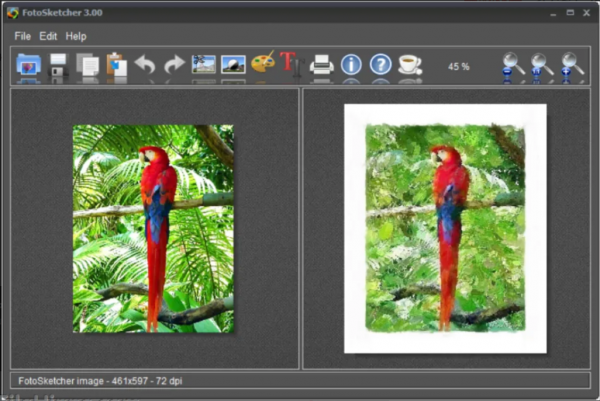Screen dimensions: 600x401
Task: Click the painted parrot result image
Action: pyautogui.click(x=445, y=228)
